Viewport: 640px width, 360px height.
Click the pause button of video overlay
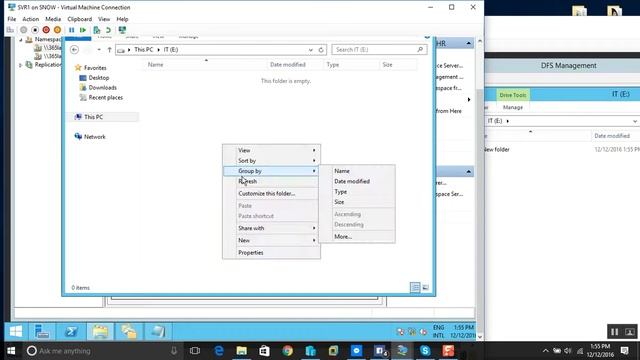tap(615, 332)
